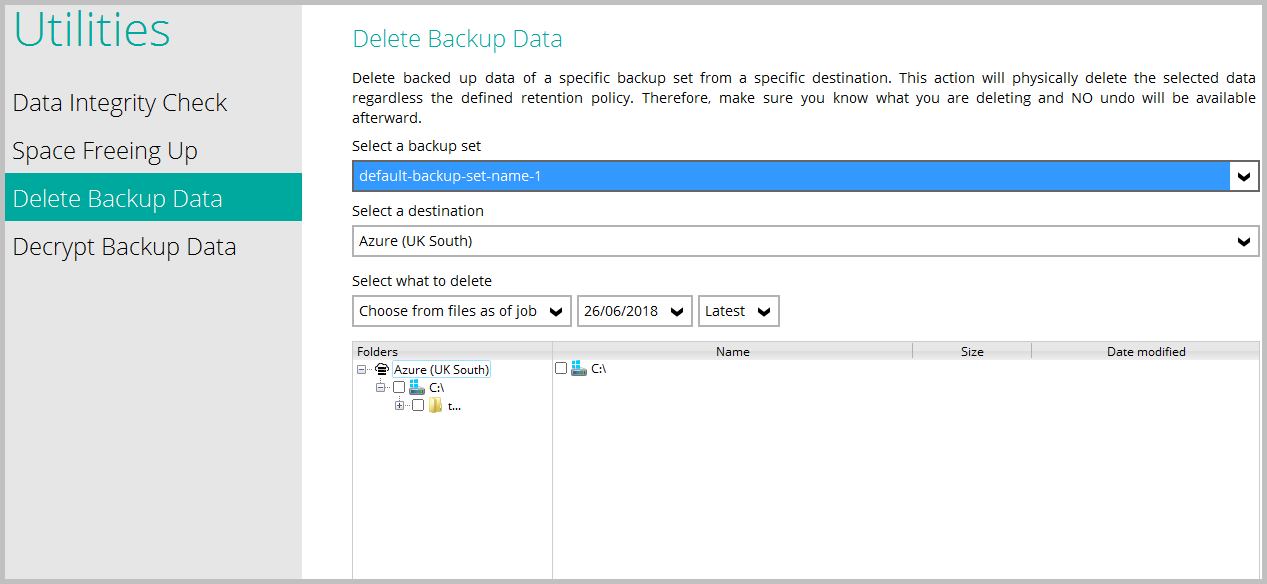
Task: Sort by the Date modified column header
Action: (x=1145, y=351)
